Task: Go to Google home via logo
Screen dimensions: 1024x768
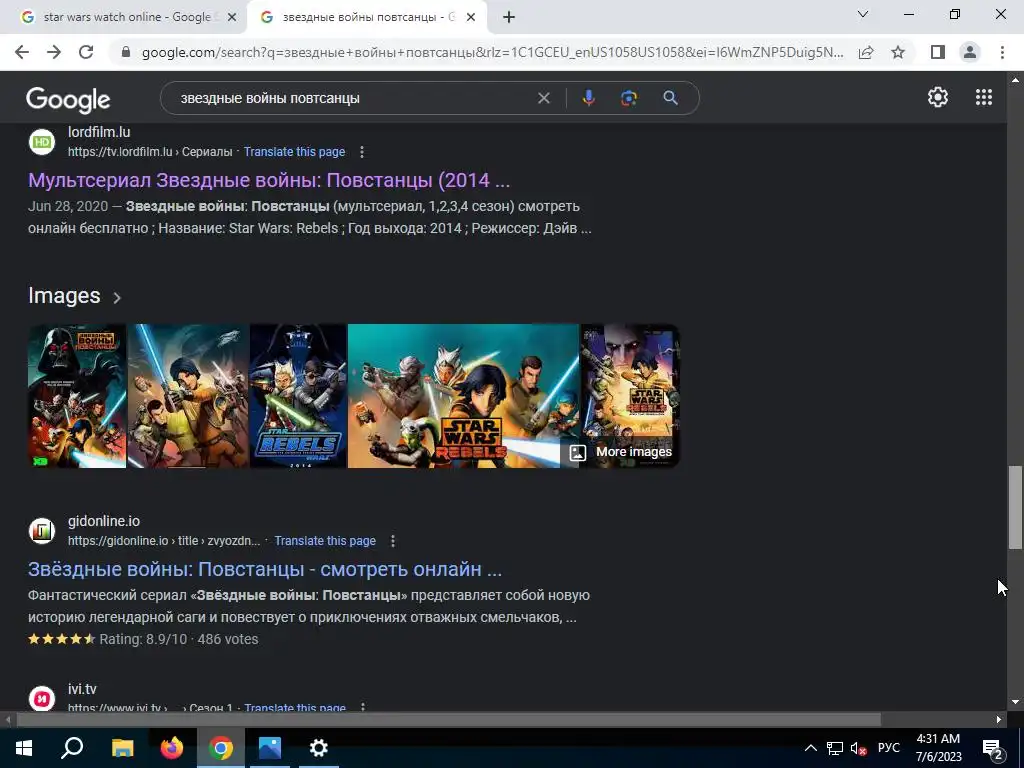Action: point(68,99)
